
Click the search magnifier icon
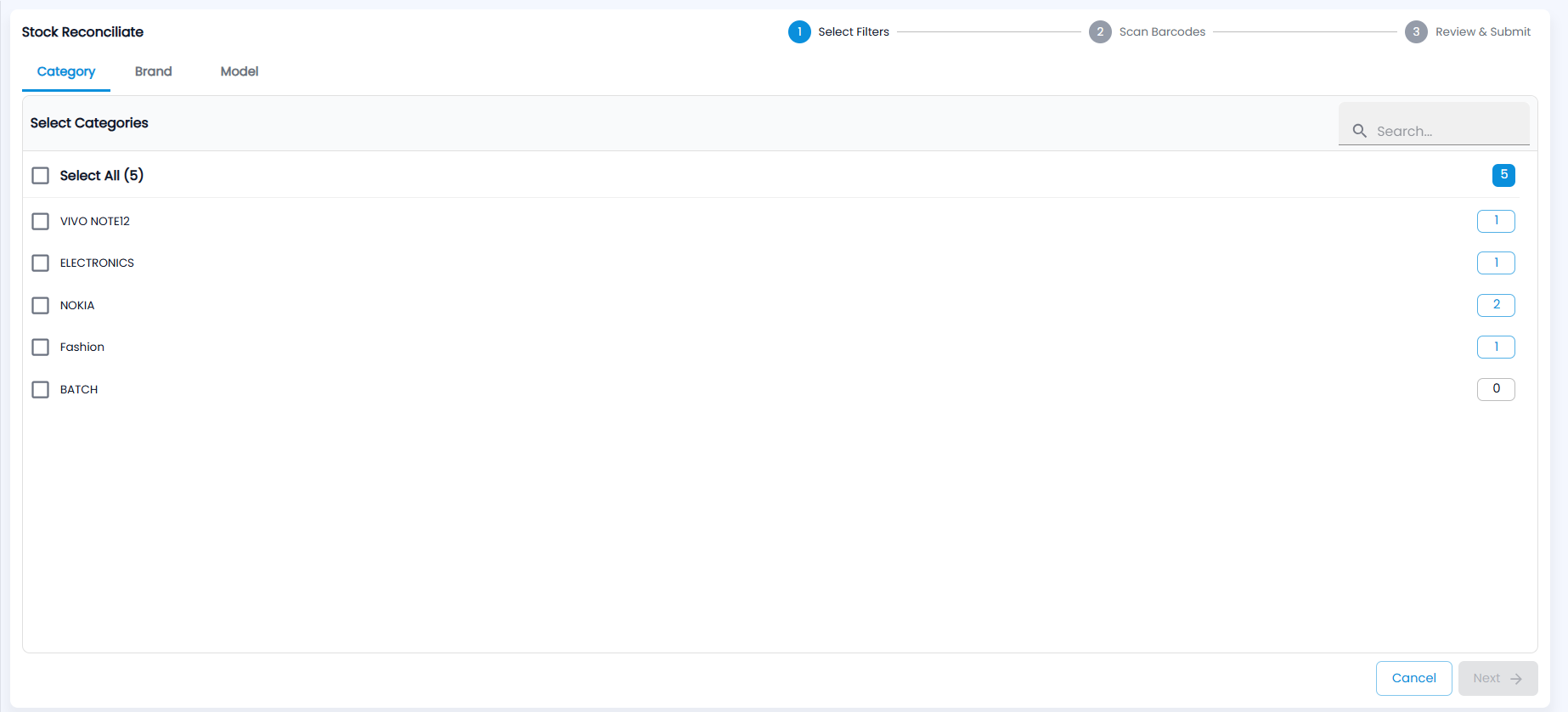(x=1359, y=131)
